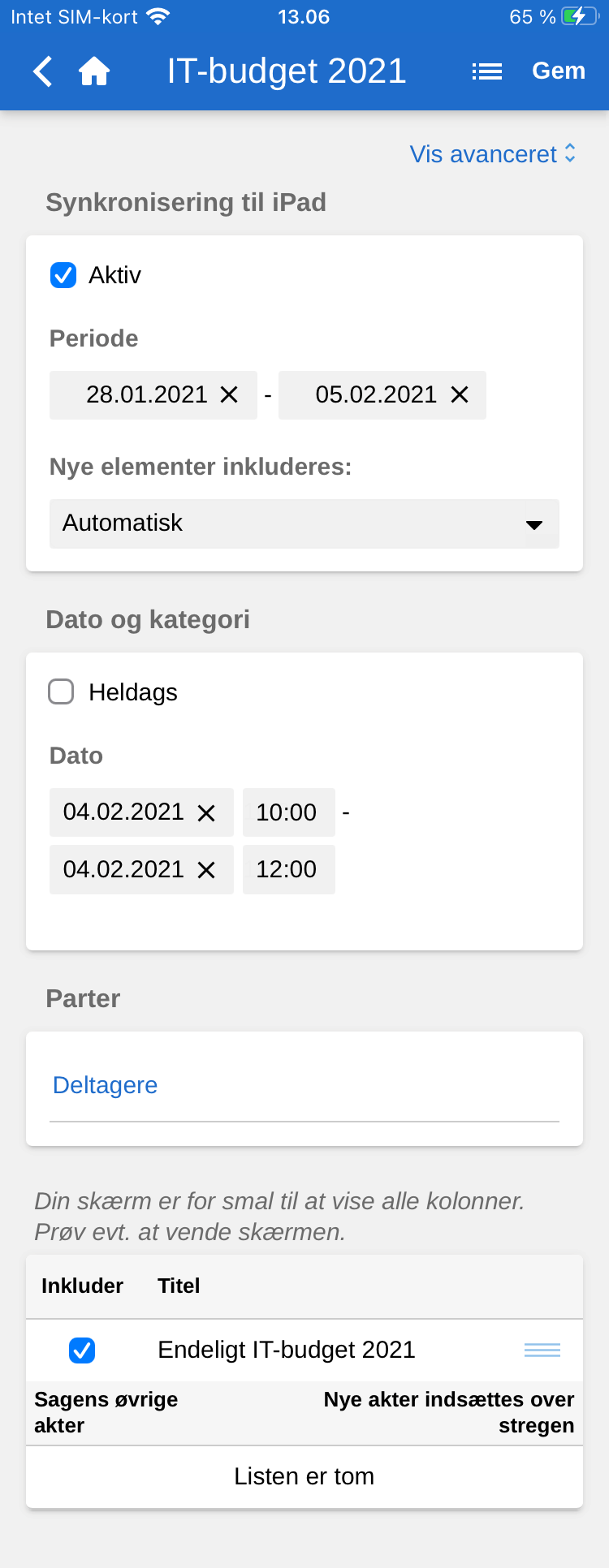Enable the Heldags checkbox
Image resolution: width=609 pixels, height=1568 pixels.
click(x=62, y=692)
